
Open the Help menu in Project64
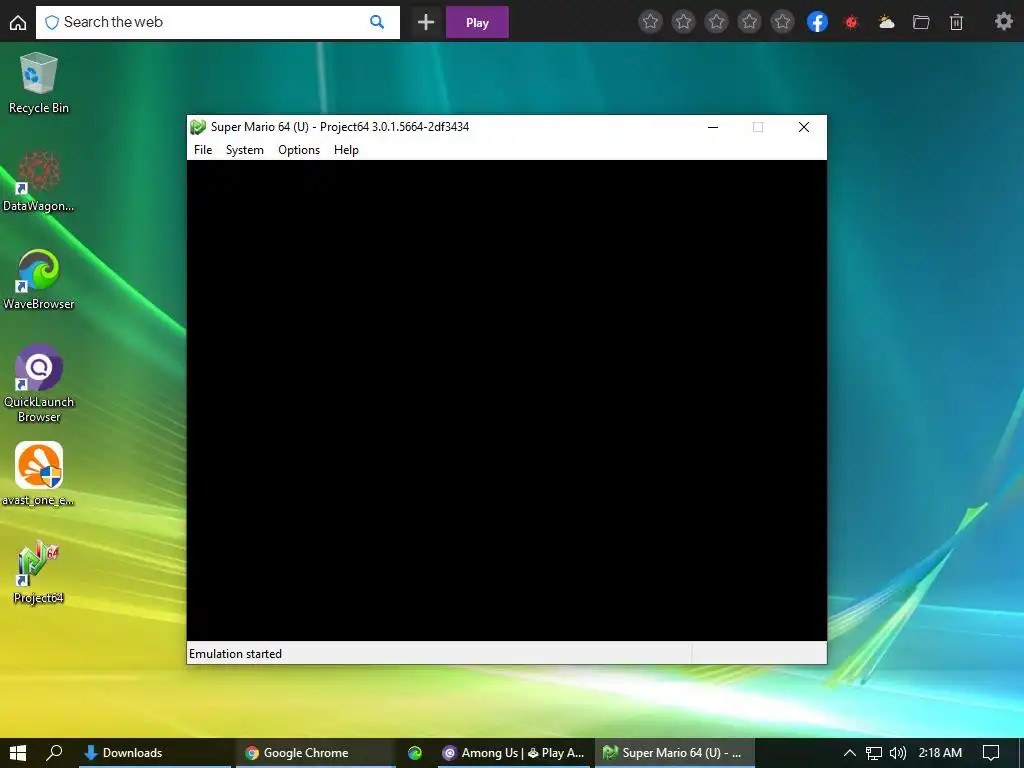346,150
